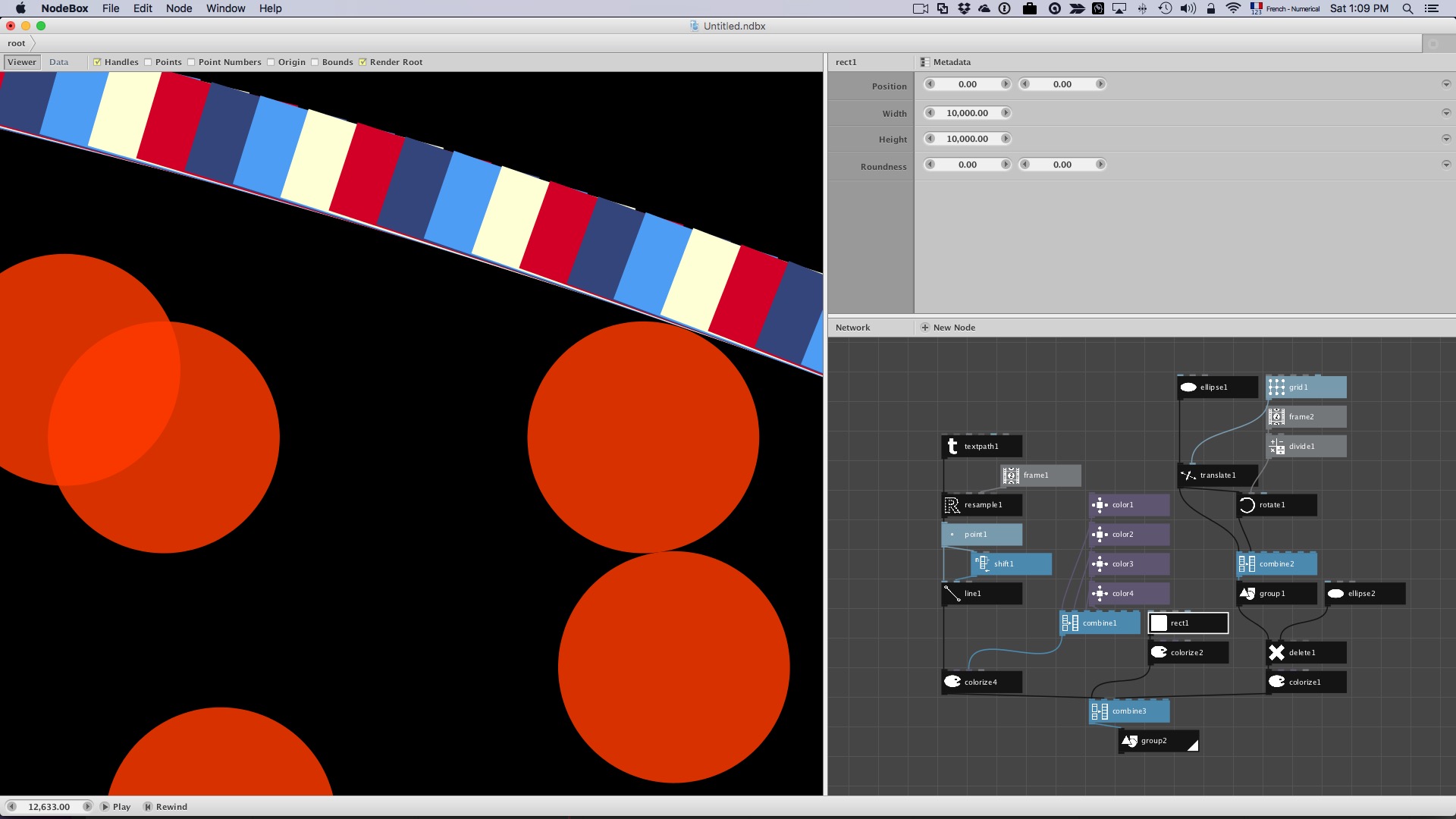Toggle the Render Root checkbox
1456x819 pixels.
point(362,62)
